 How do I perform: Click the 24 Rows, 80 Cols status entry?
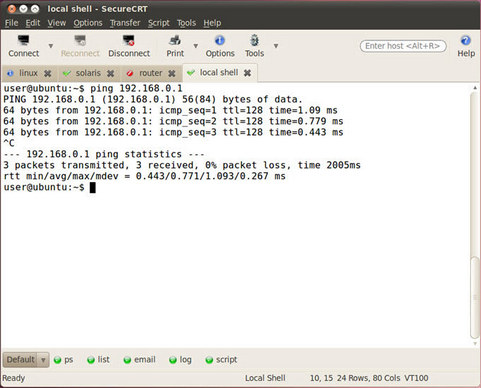(x=368, y=378)
